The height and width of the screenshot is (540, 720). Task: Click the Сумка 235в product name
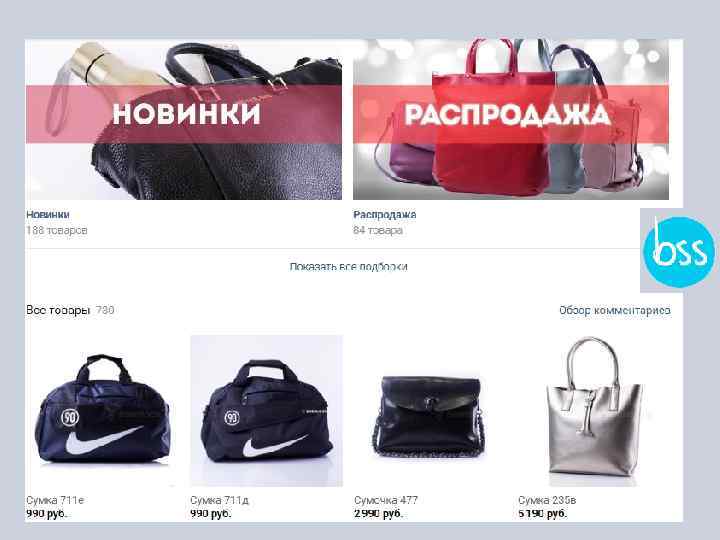[547, 500]
